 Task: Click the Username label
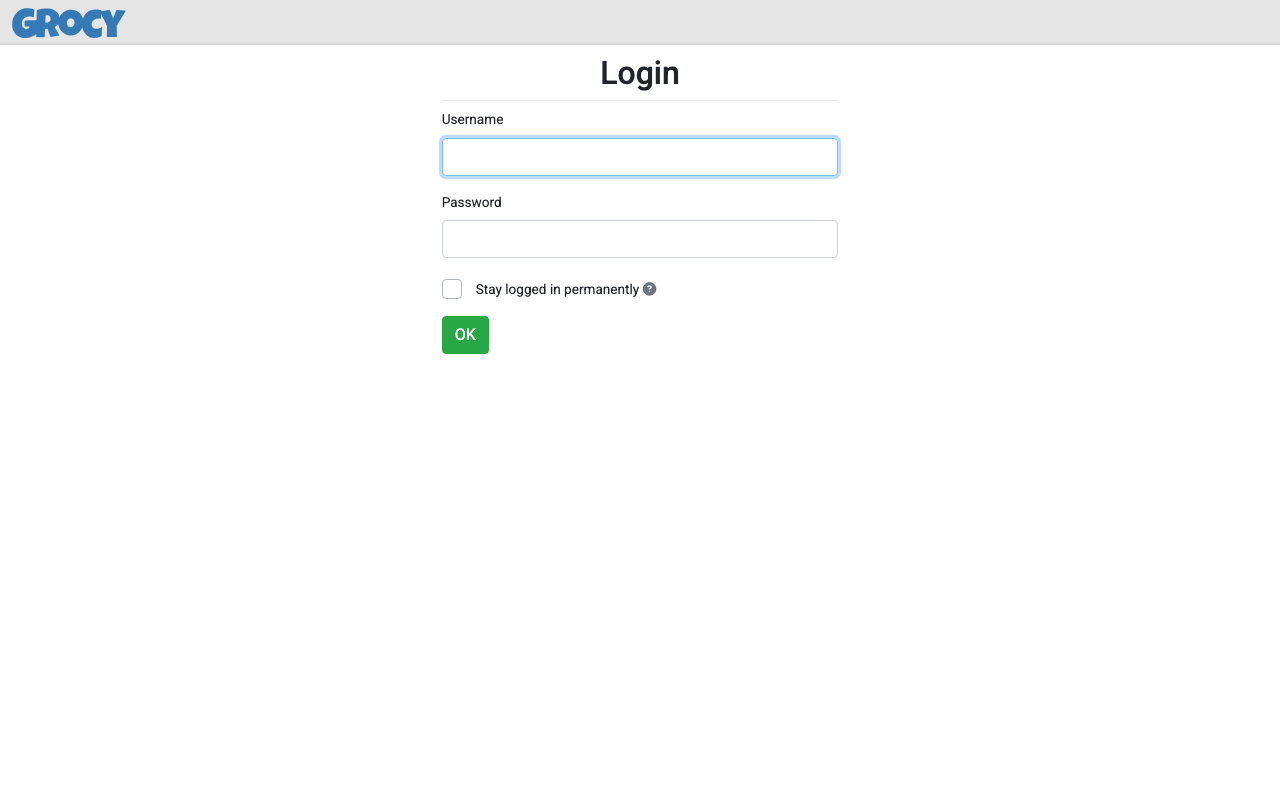472,119
